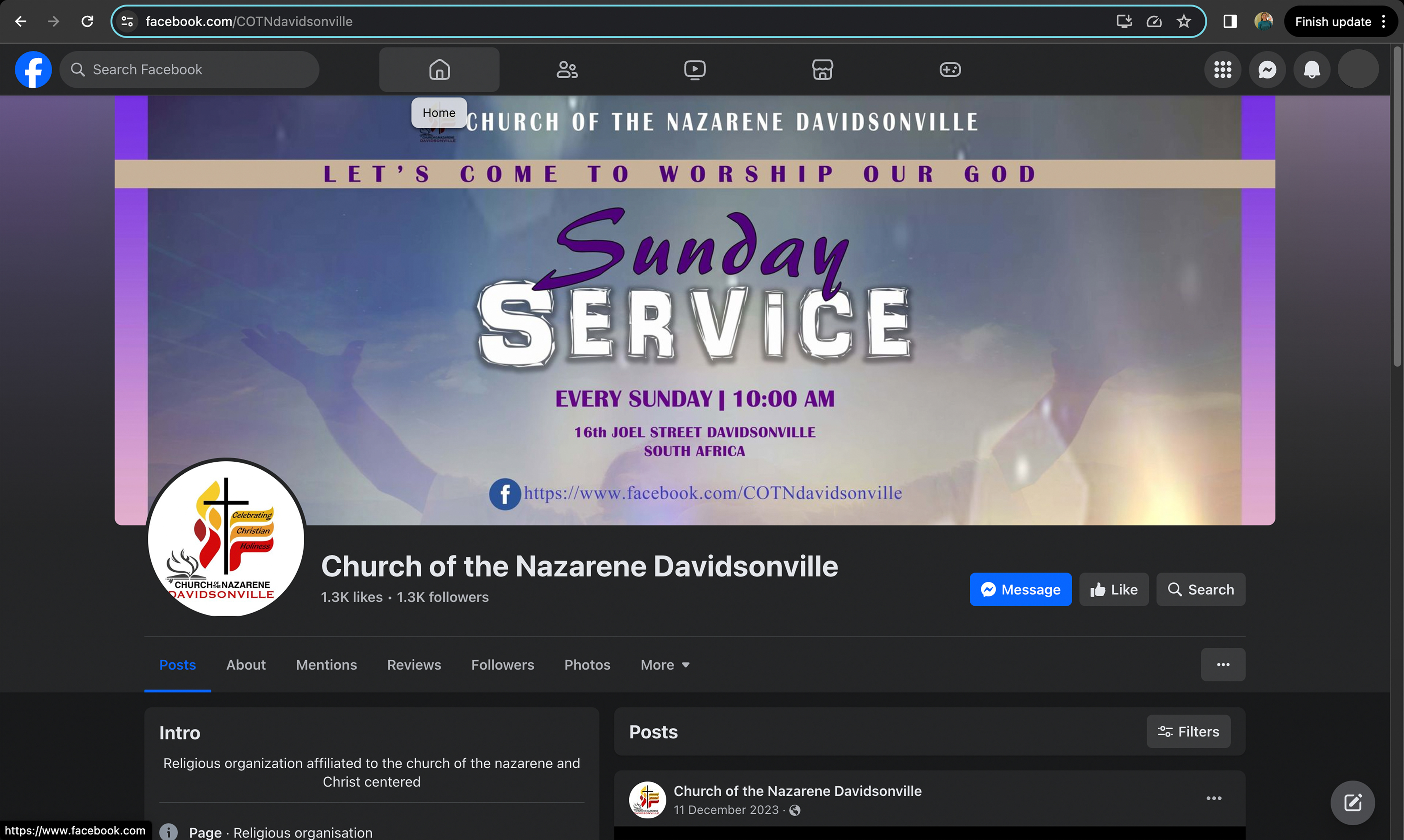Image resolution: width=1404 pixels, height=840 pixels.
Task: Open the Marketplace tab icon
Action: (822, 69)
